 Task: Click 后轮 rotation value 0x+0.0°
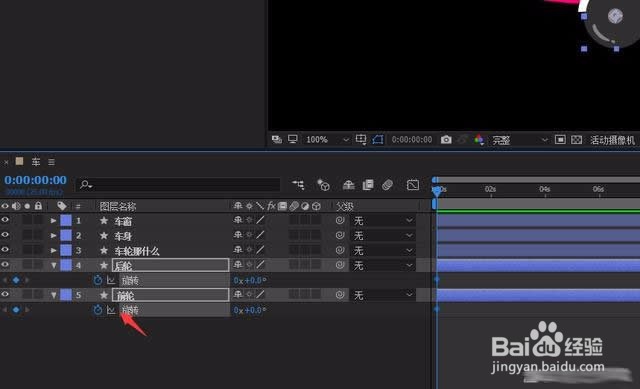click(250, 280)
